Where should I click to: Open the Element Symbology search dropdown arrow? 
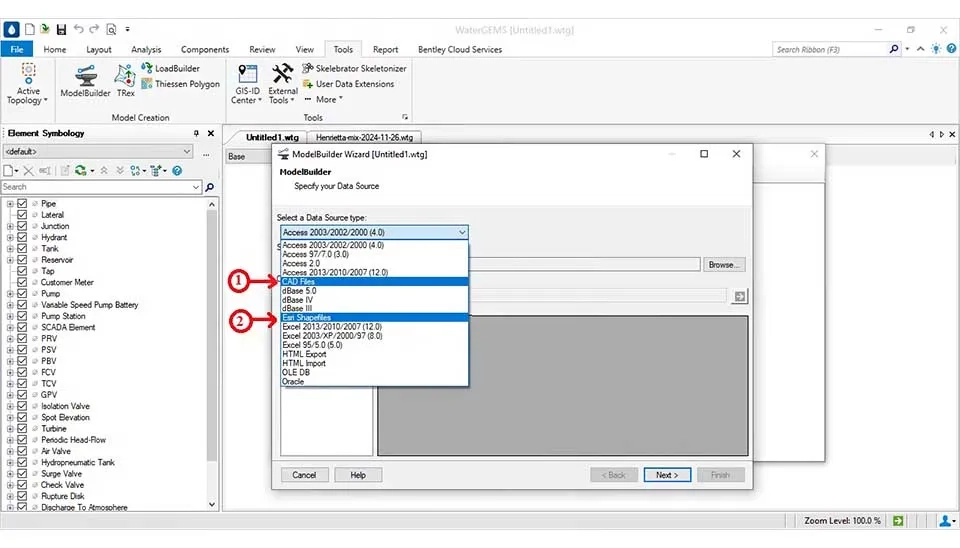point(196,187)
